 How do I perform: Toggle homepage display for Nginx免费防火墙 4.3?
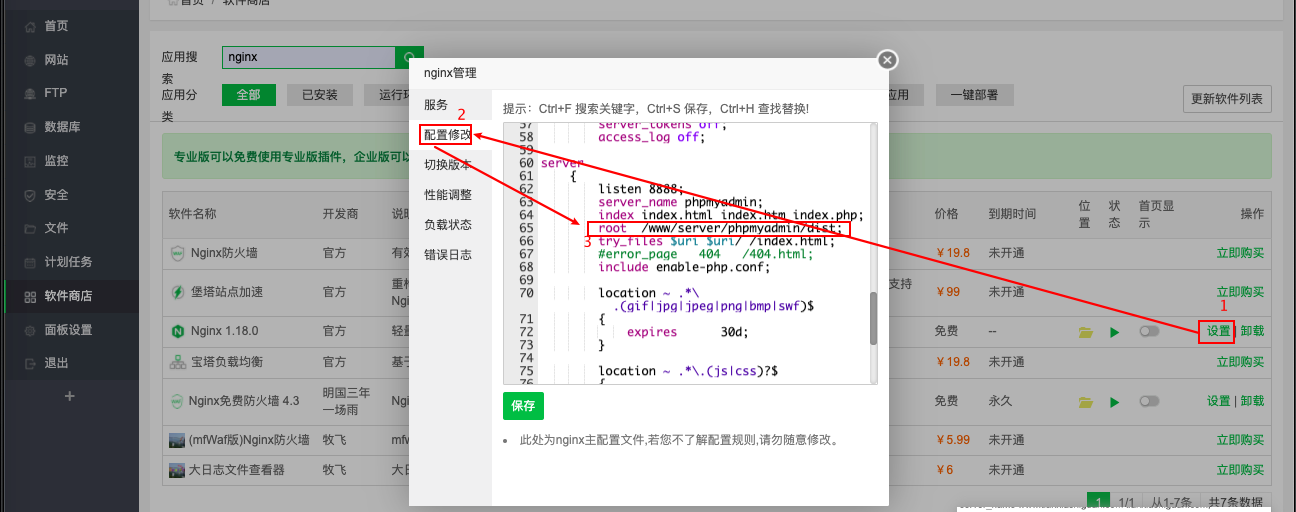click(1149, 401)
